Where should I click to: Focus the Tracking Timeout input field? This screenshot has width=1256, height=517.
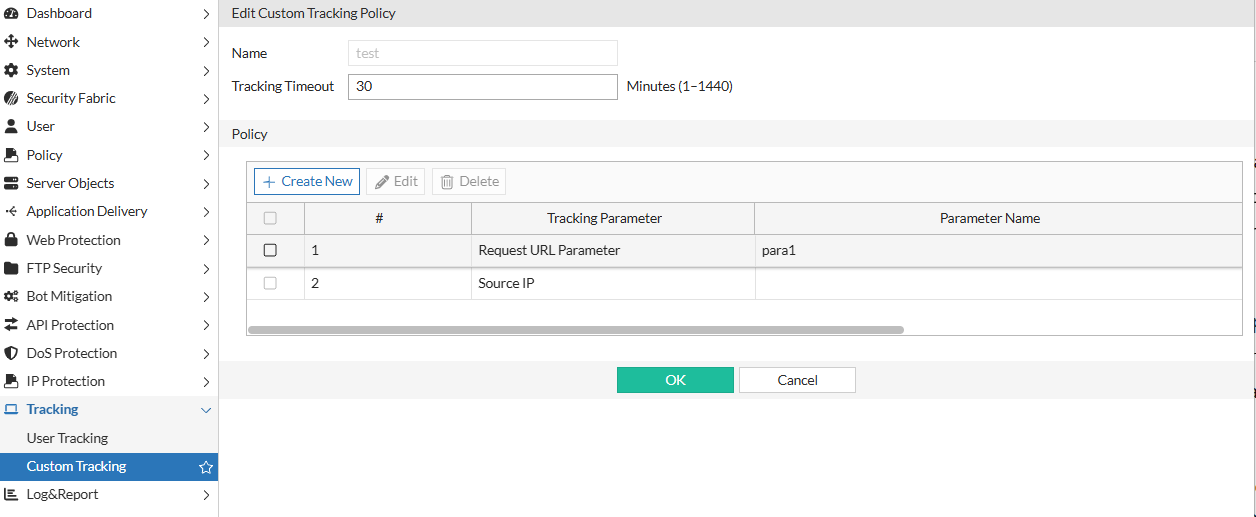pos(482,87)
